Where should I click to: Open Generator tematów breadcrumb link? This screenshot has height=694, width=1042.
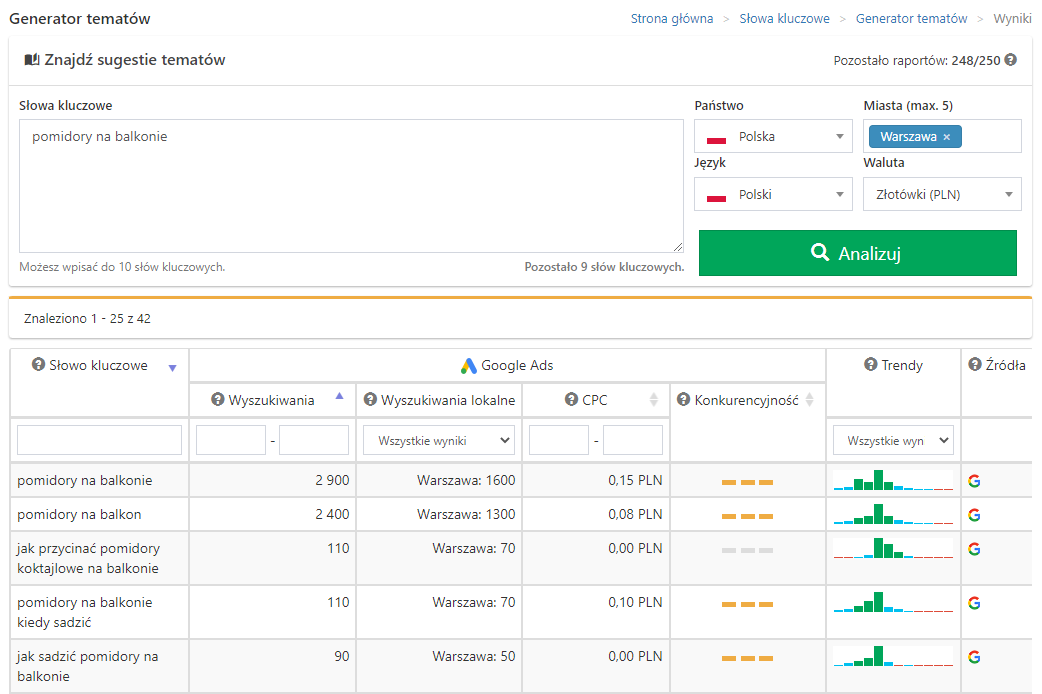[x=911, y=19]
